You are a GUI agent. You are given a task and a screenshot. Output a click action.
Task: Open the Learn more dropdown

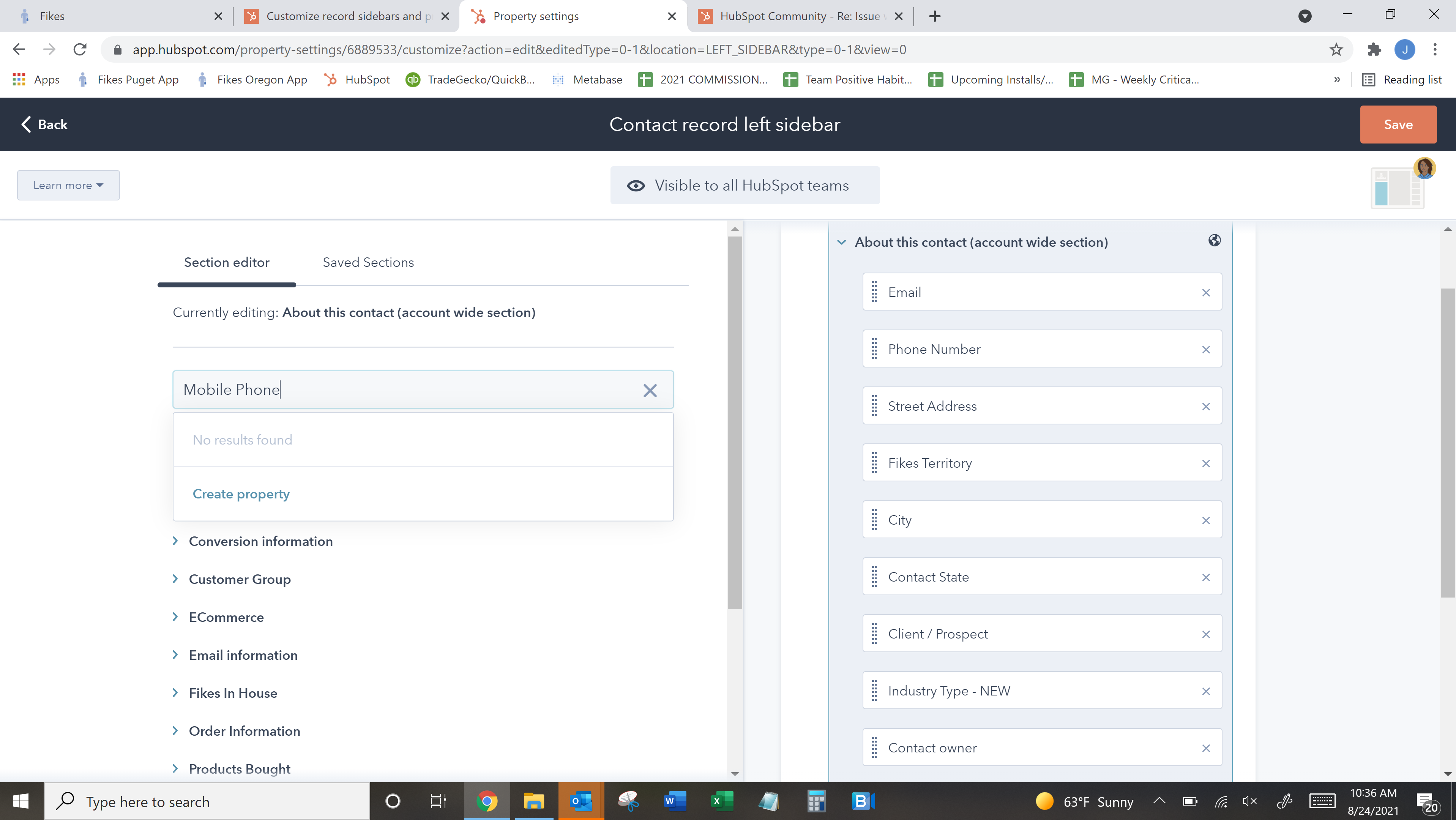[x=68, y=185]
